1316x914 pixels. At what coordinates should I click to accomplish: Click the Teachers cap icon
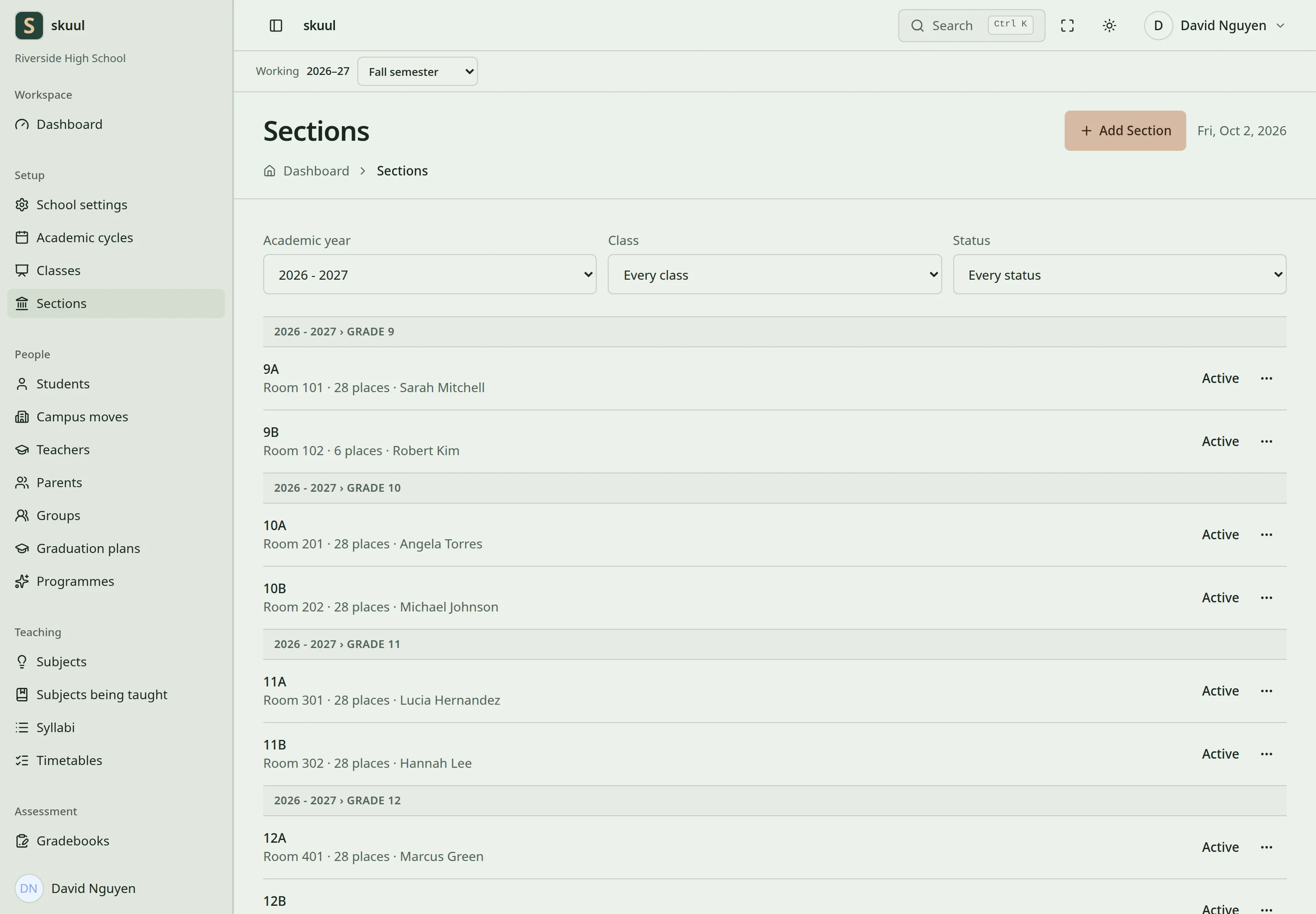[x=22, y=450]
